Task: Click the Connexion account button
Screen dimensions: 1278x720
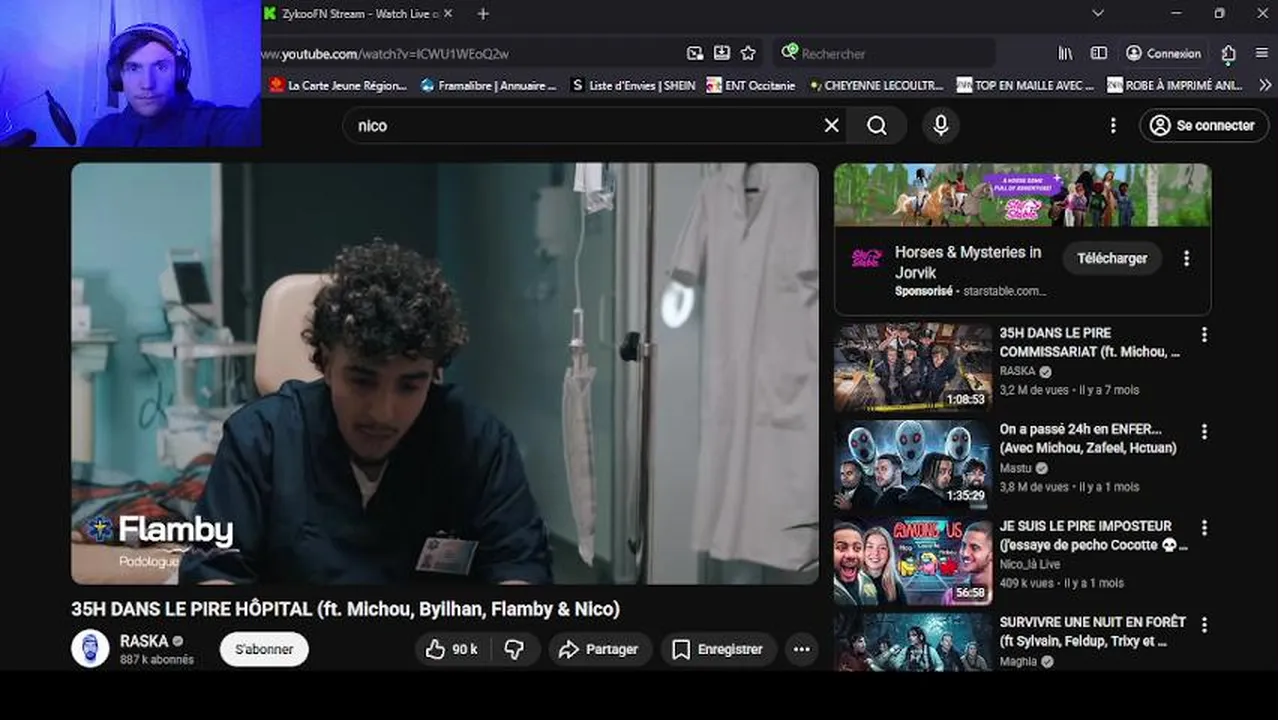Action: click(x=1163, y=53)
